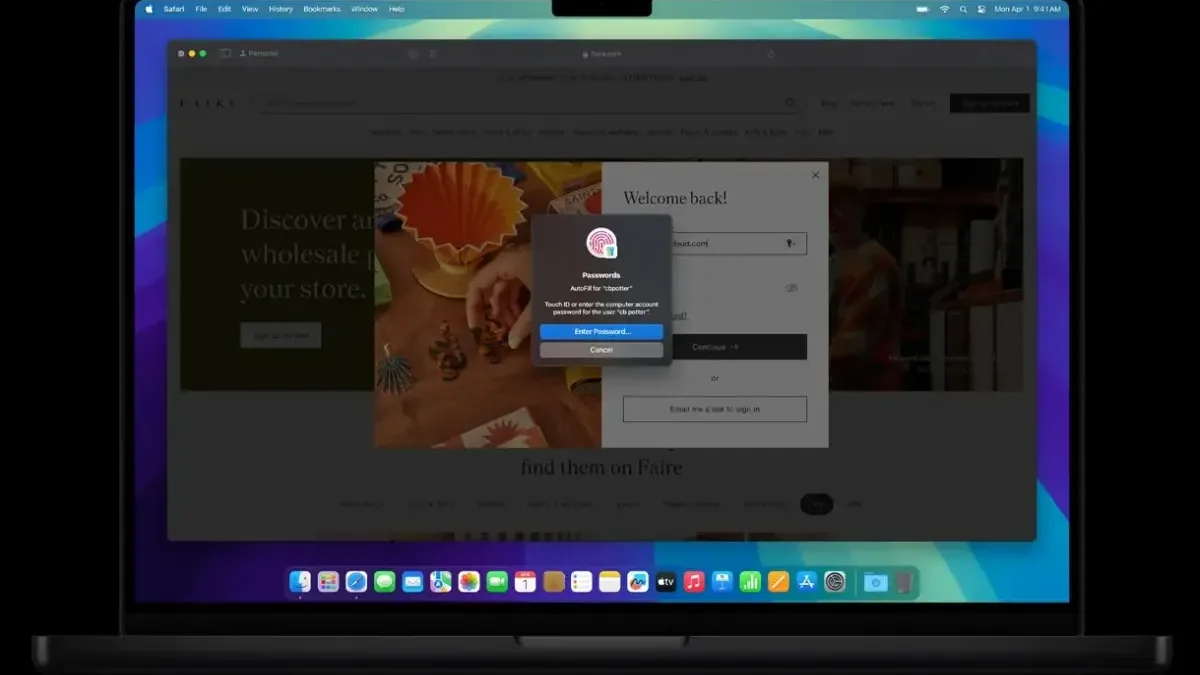Open System Settings from the Dock
The height and width of the screenshot is (675, 1200).
(835, 581)
